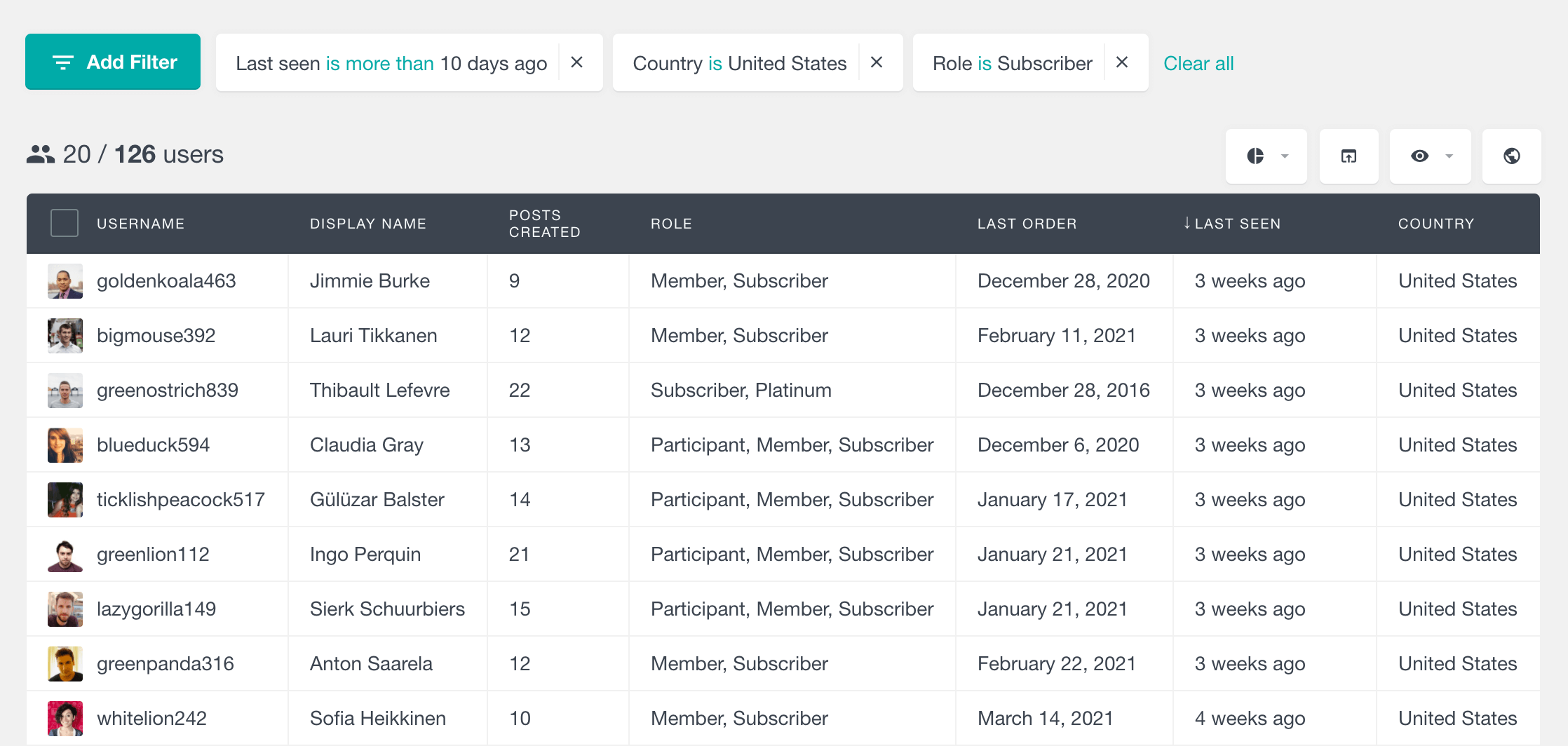The height and width of the screenshot is (746, 1568).
Task: Remove the Last seen filter chip
Action: pyautogui.click(x=577, y=62)
